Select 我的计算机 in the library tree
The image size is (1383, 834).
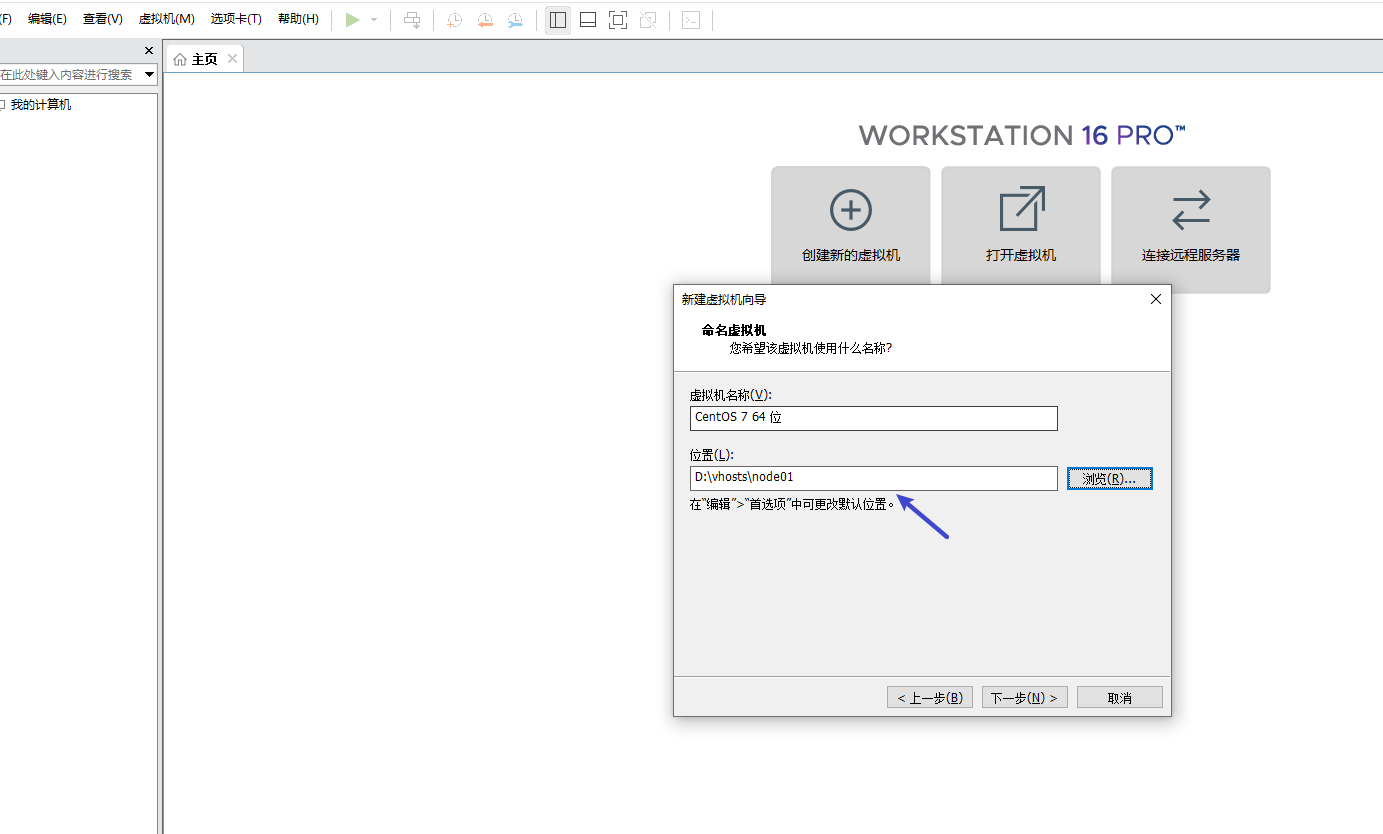[x=41, y=105]
